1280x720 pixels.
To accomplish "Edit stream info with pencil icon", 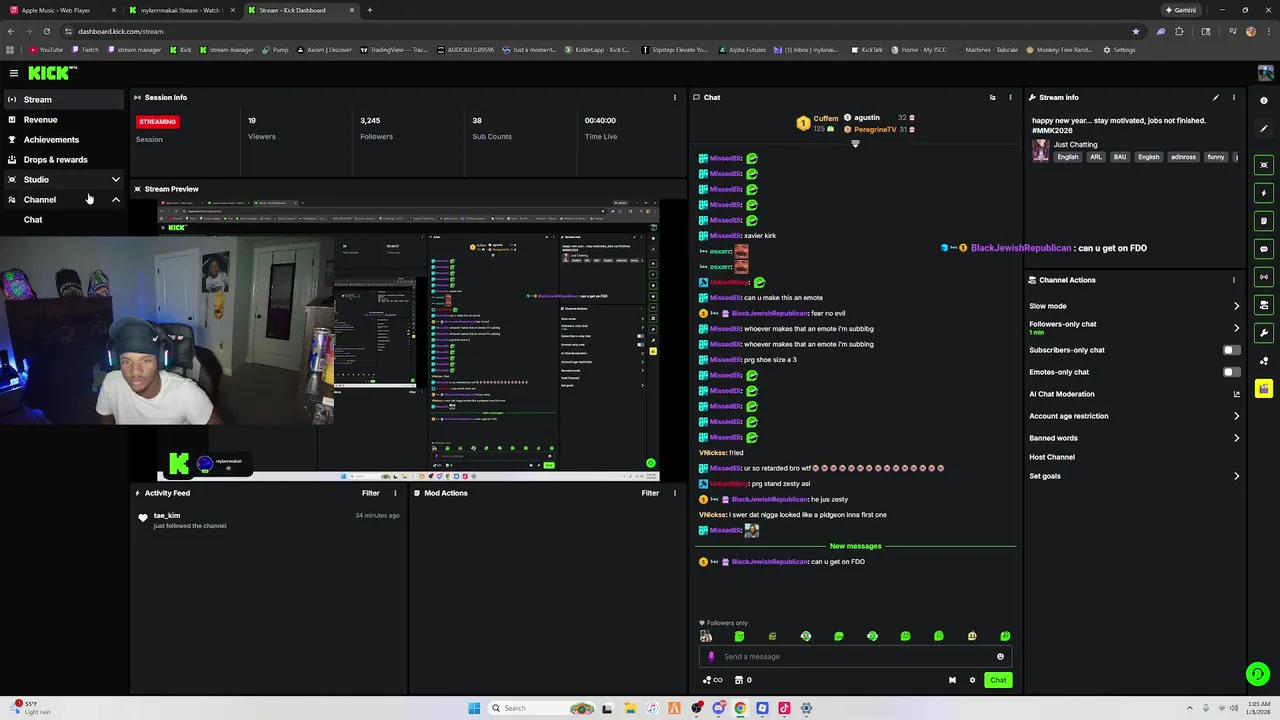I will click(1215, 97).
